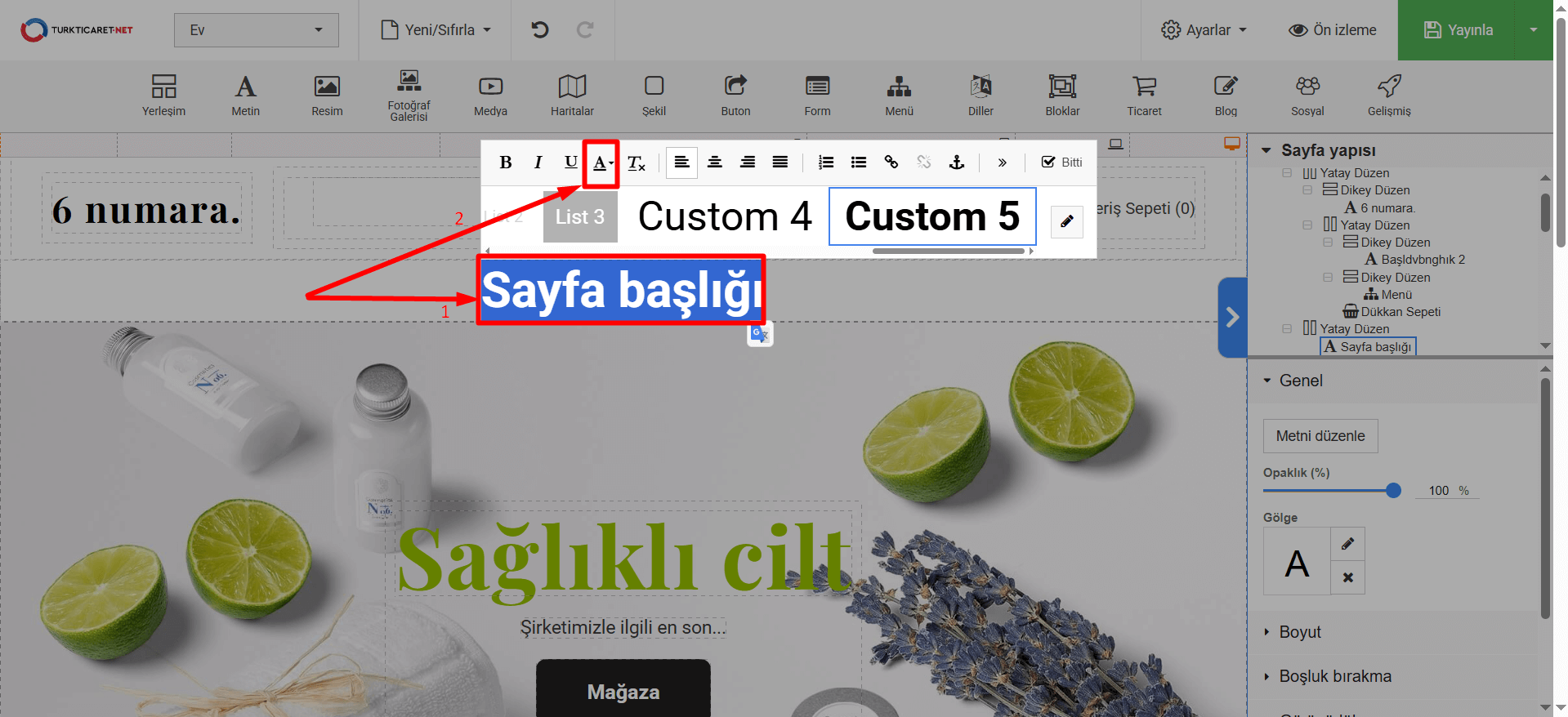Select the Form tool
Screen dimensions: 1568x717
click(817, 96)
